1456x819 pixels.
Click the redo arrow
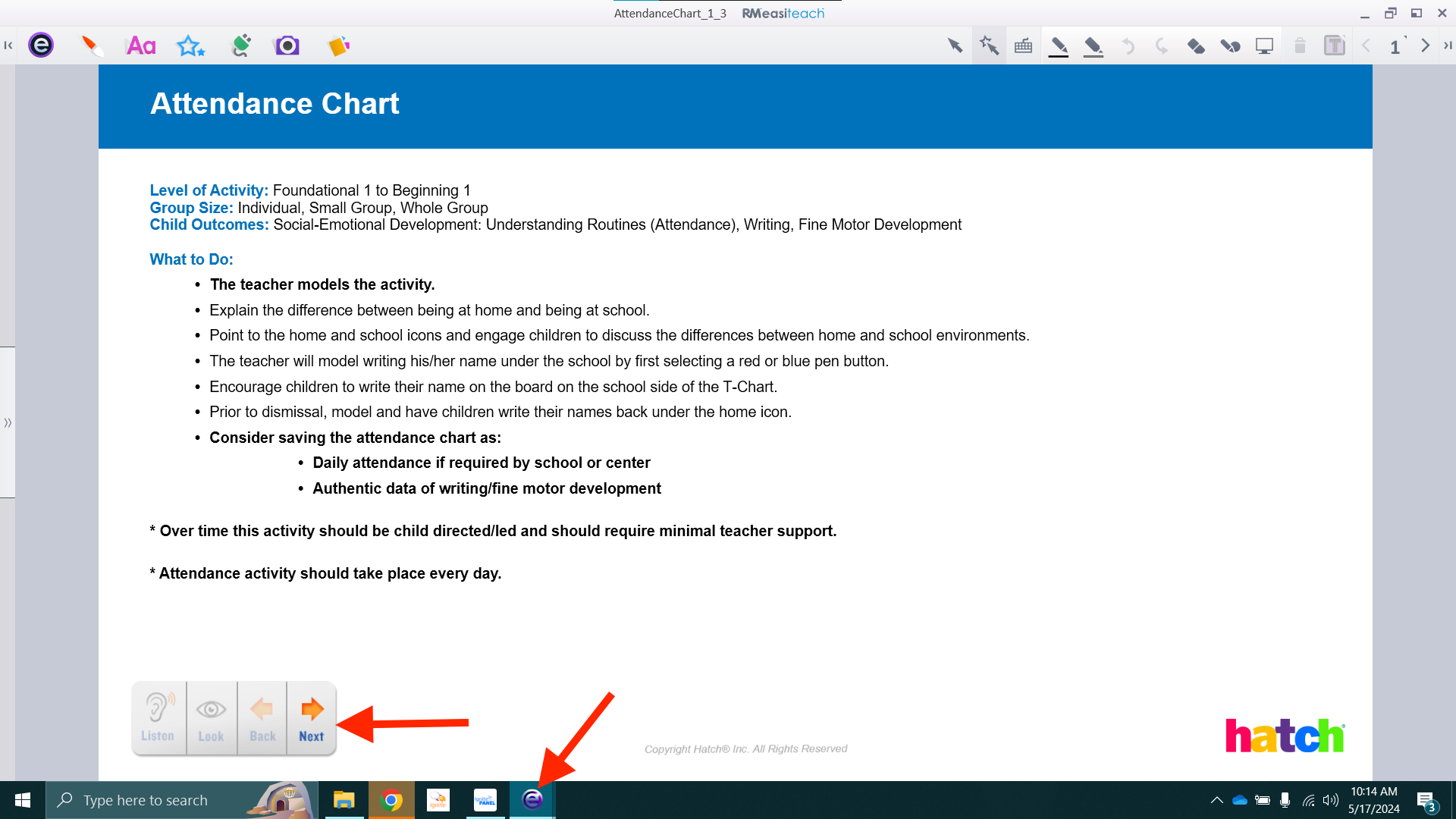[x=1161, y=46]
